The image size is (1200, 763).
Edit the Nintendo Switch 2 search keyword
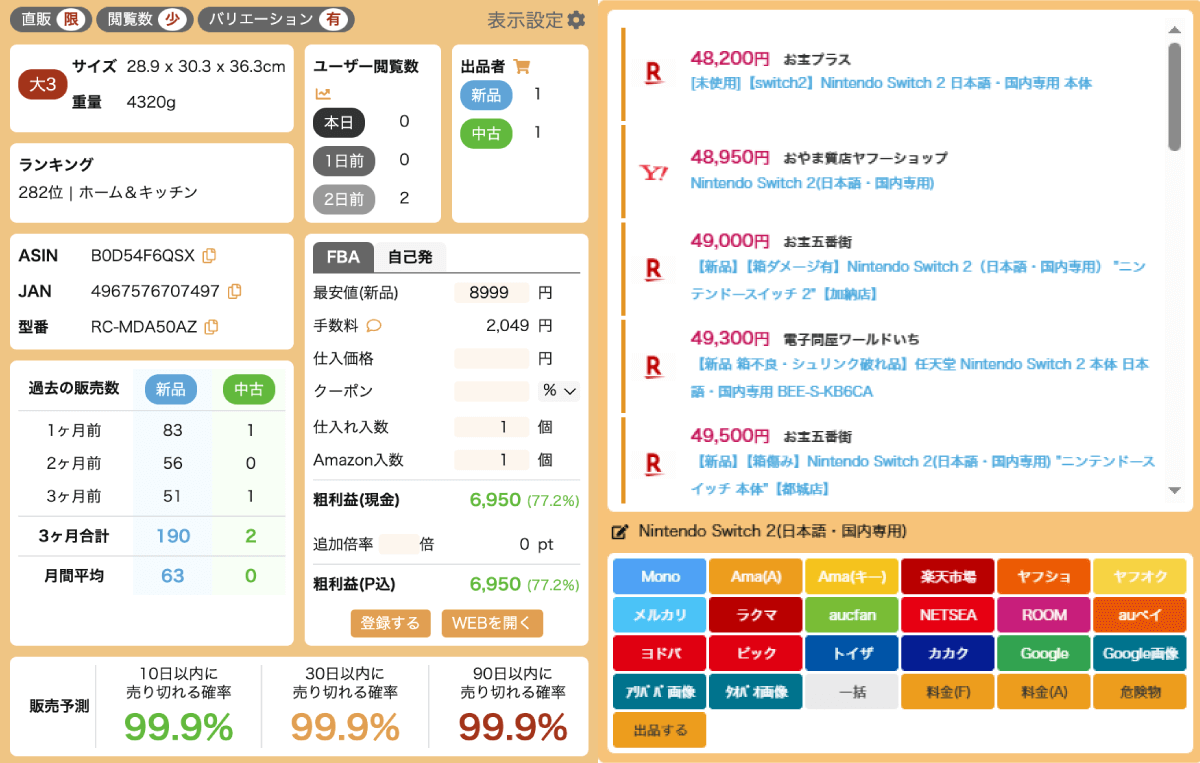(x=620, y=531)
